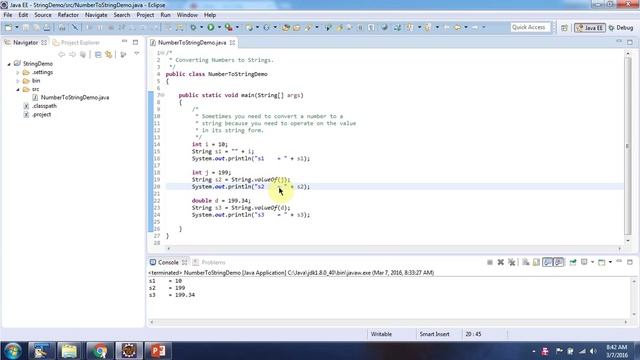Open PowerPoint from the taskbar
Screen dimensions: 640x360
(x=158, y=351)
